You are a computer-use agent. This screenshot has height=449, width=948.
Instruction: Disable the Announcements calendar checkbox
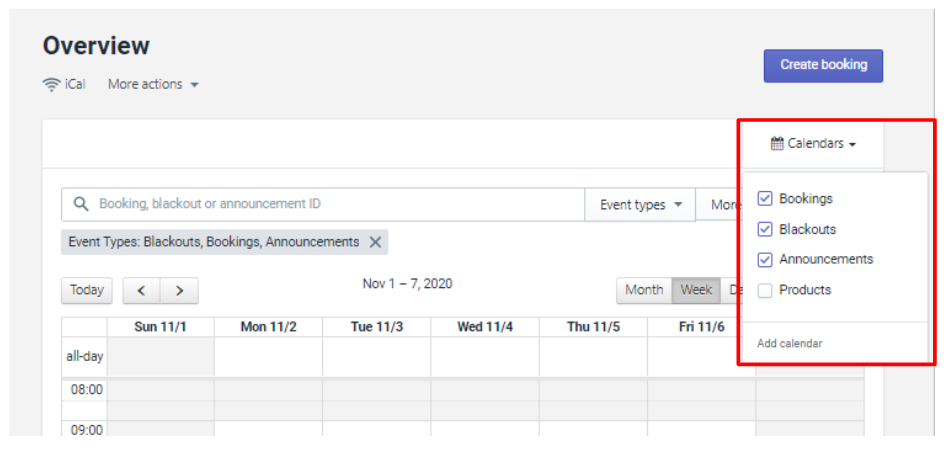[x=765, y=260]
